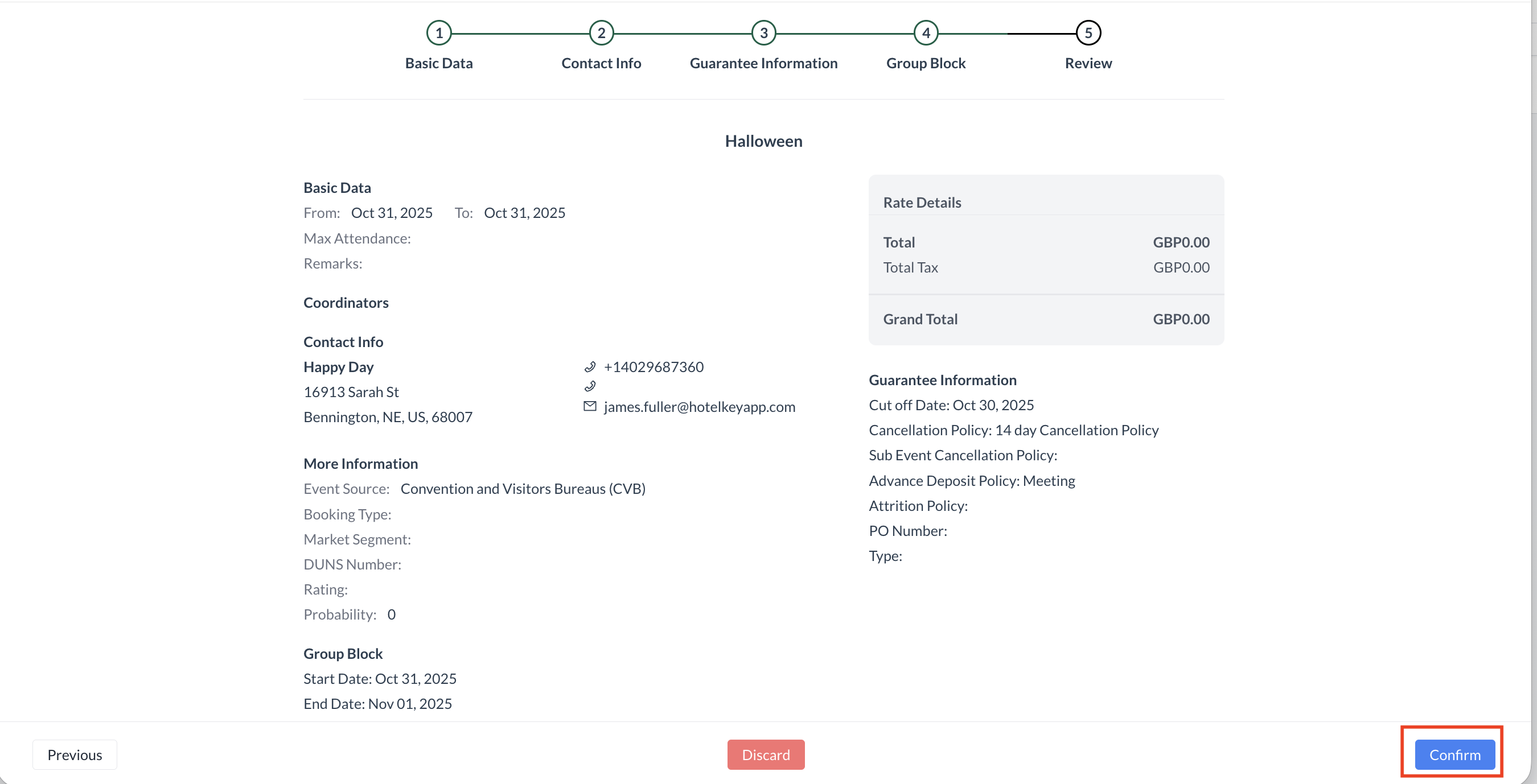Click phone icon beside +14029687360

[590, 366]
